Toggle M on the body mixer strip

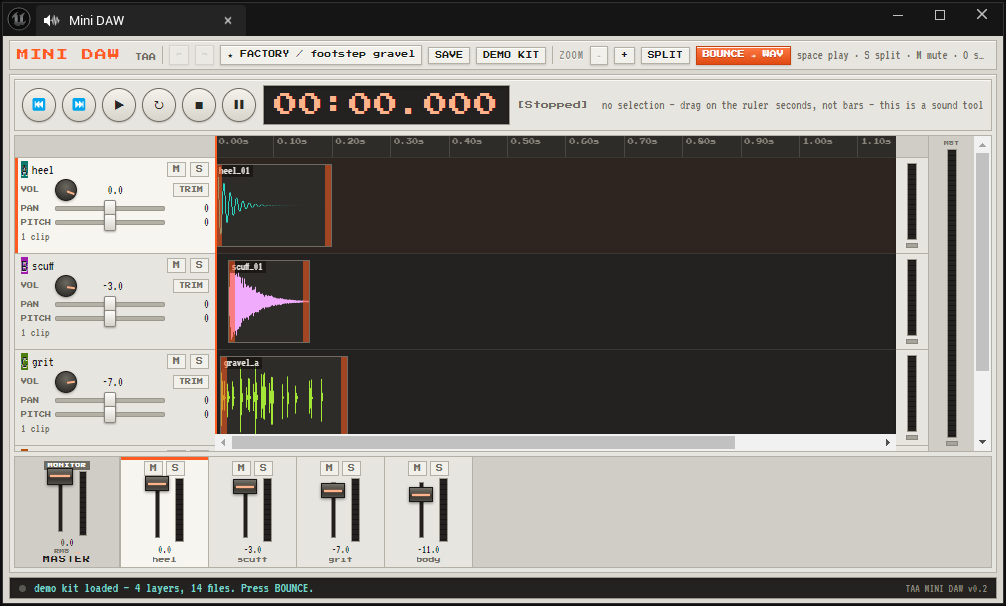click(x=417, y=467)
